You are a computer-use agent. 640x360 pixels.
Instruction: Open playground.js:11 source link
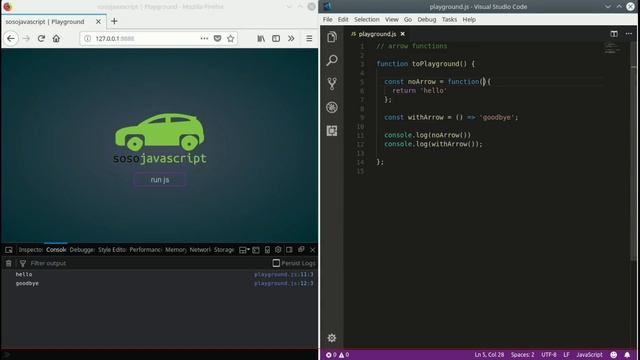point(284,274)
